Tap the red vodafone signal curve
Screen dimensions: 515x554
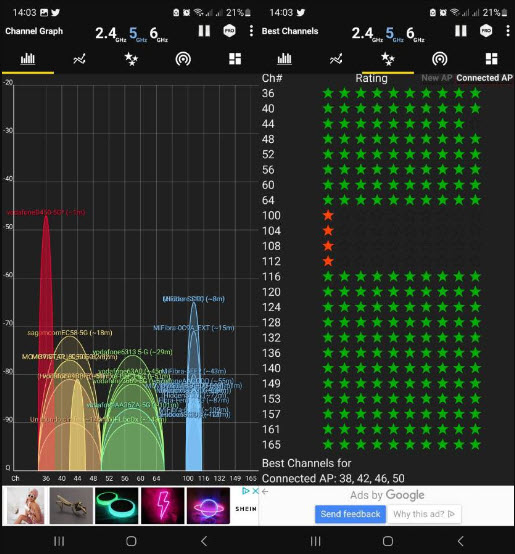[x=46, y=318]
